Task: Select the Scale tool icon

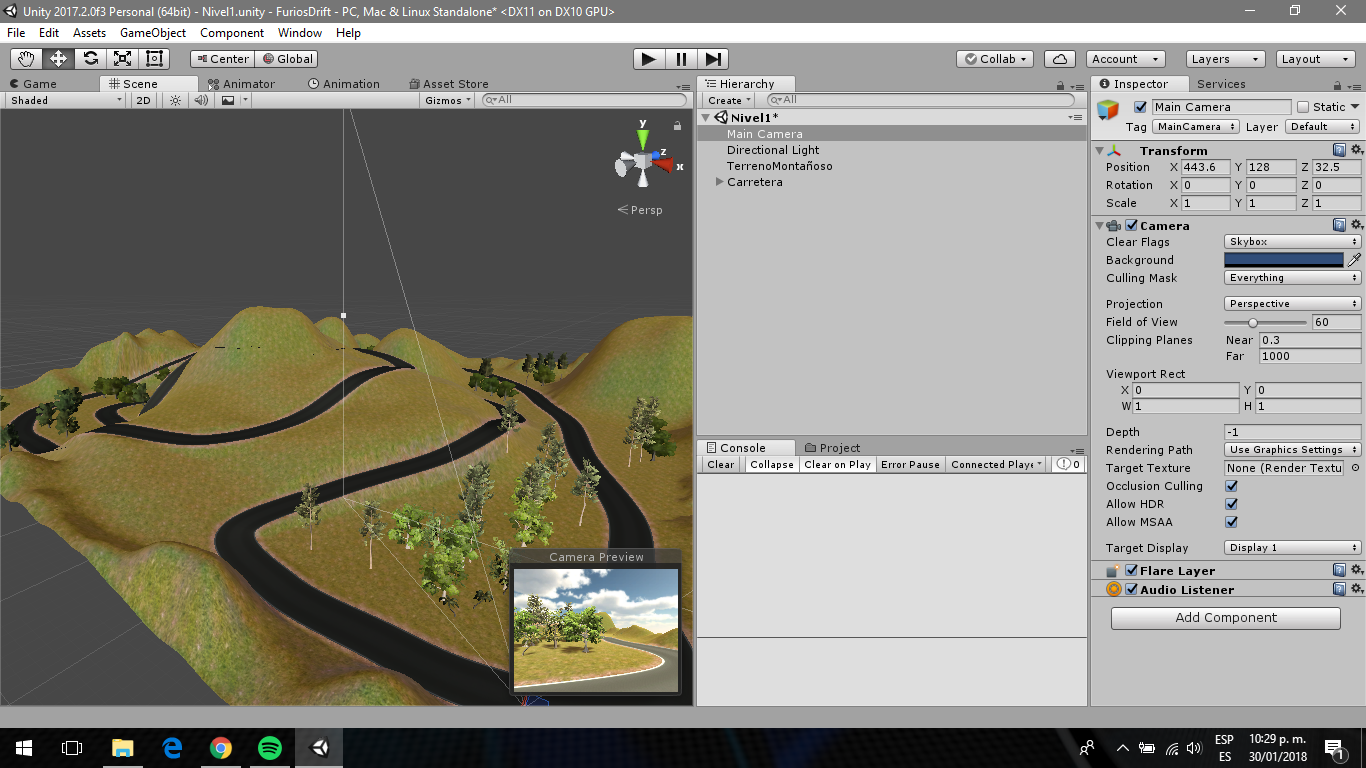Action: pyautogui.click(x=122, y=59)
